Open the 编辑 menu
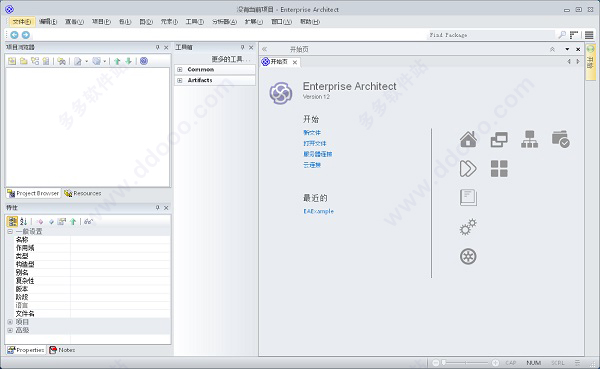Screen dimensions: 600x369 48,22
